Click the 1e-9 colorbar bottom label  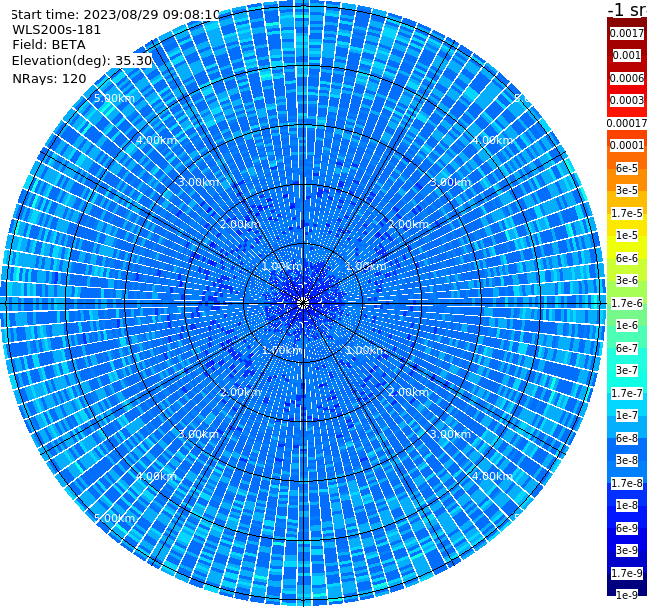coord(626,595)
